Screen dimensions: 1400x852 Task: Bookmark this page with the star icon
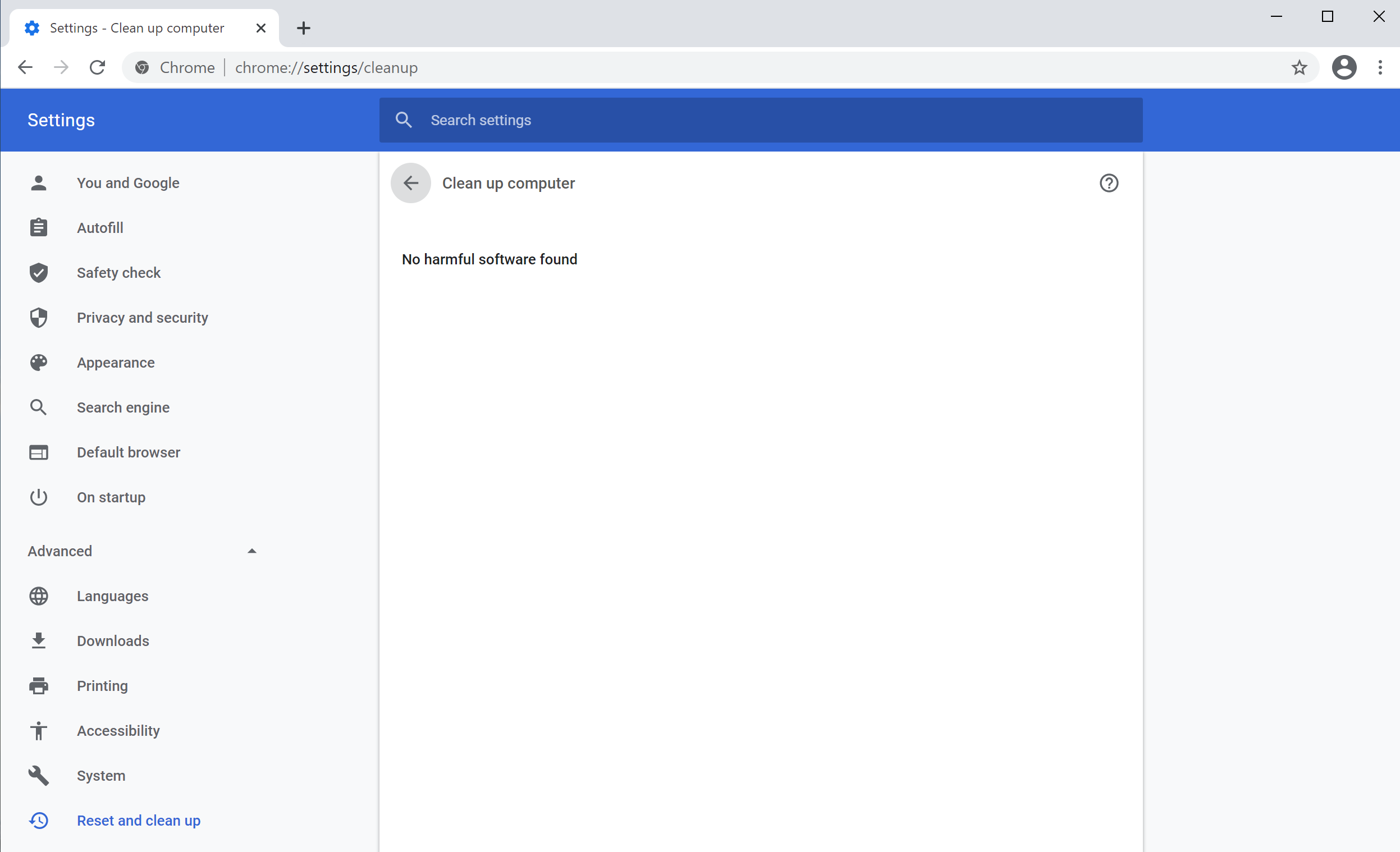[x=1300, y=67]
